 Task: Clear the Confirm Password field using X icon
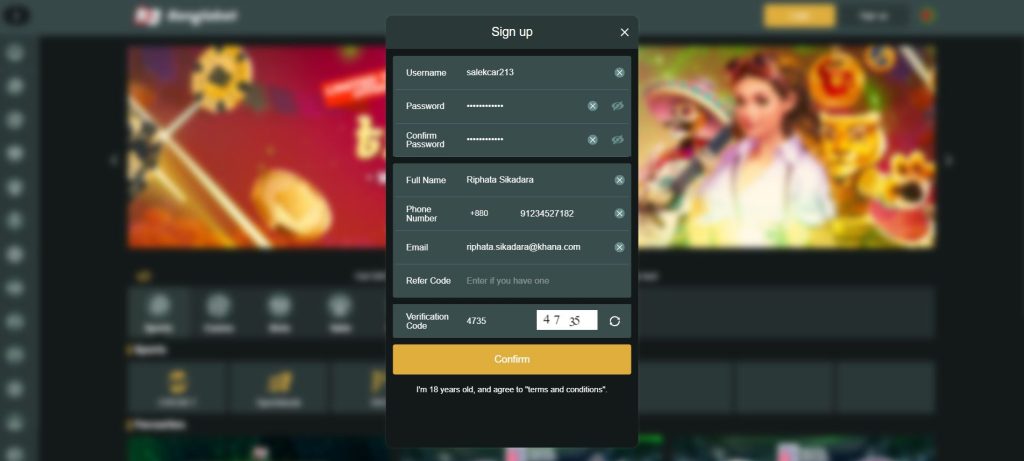592,140
